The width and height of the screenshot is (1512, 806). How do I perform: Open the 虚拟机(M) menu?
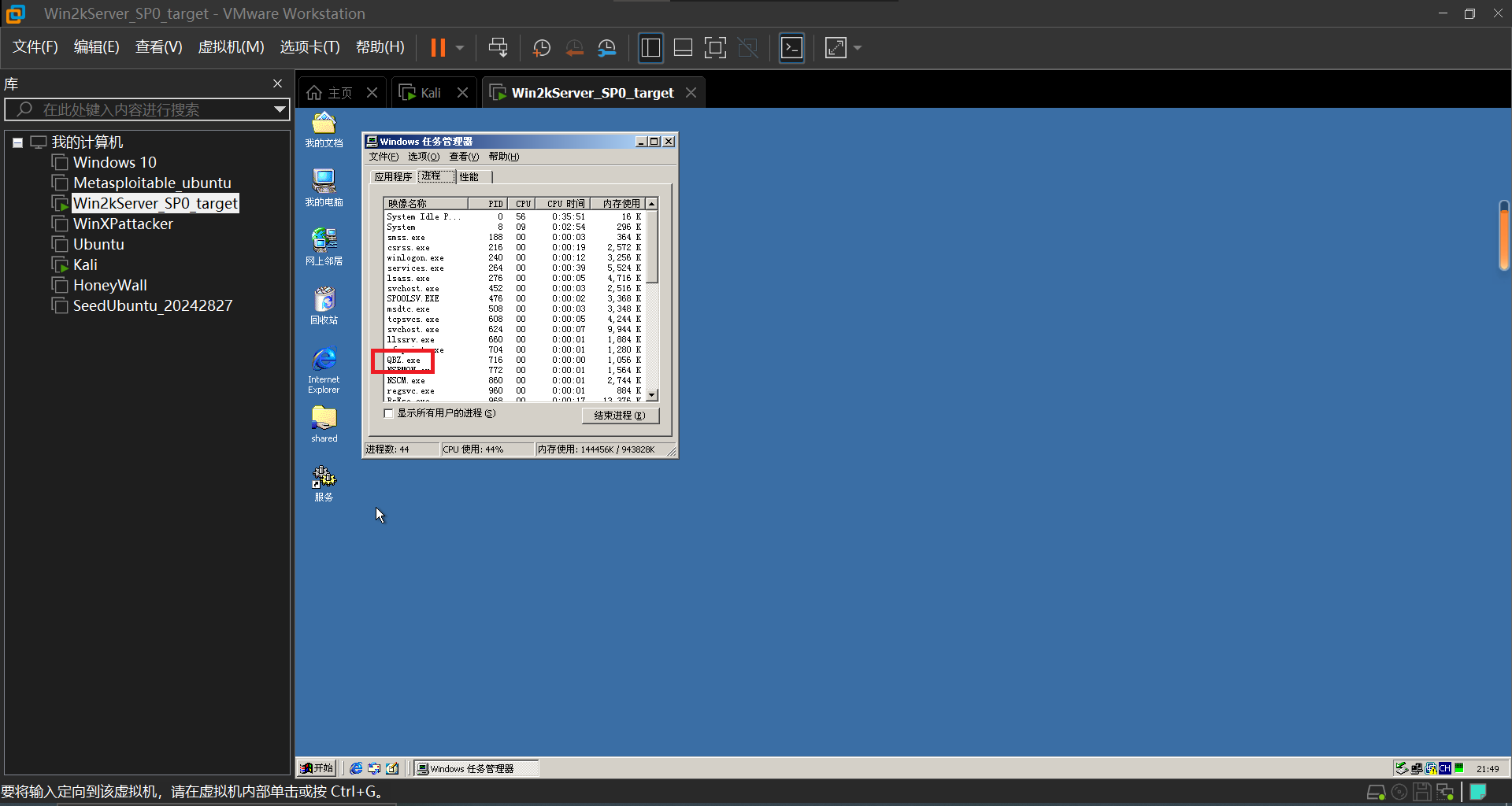[231, 47]
